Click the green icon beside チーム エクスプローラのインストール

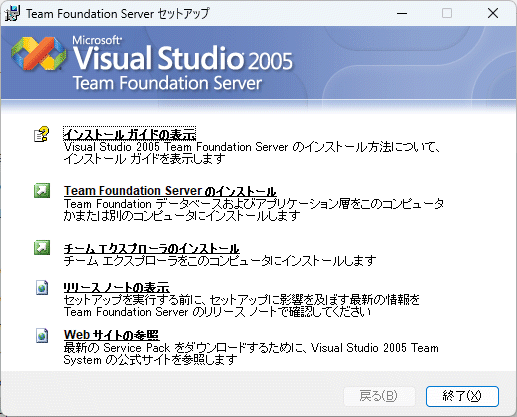coord(42,247)
